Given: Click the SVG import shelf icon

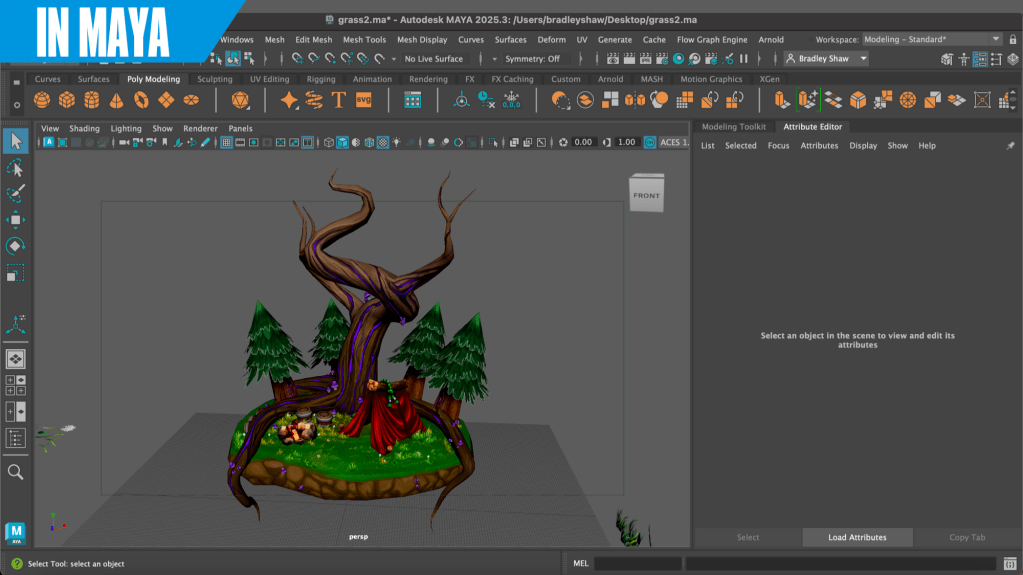Looking at the screenshot, I should tap(363, 100).
